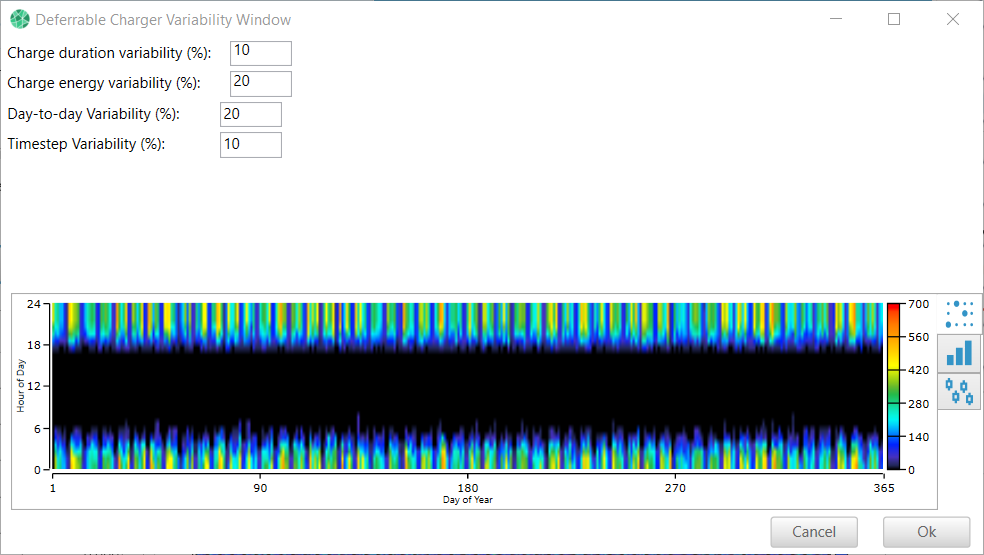Click the window title bar text
This screenshot has height=555, width=984.
(x=164, y=19)
